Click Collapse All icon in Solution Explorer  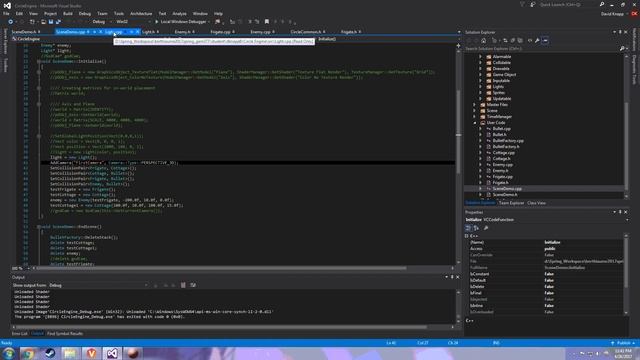point(513,40)
